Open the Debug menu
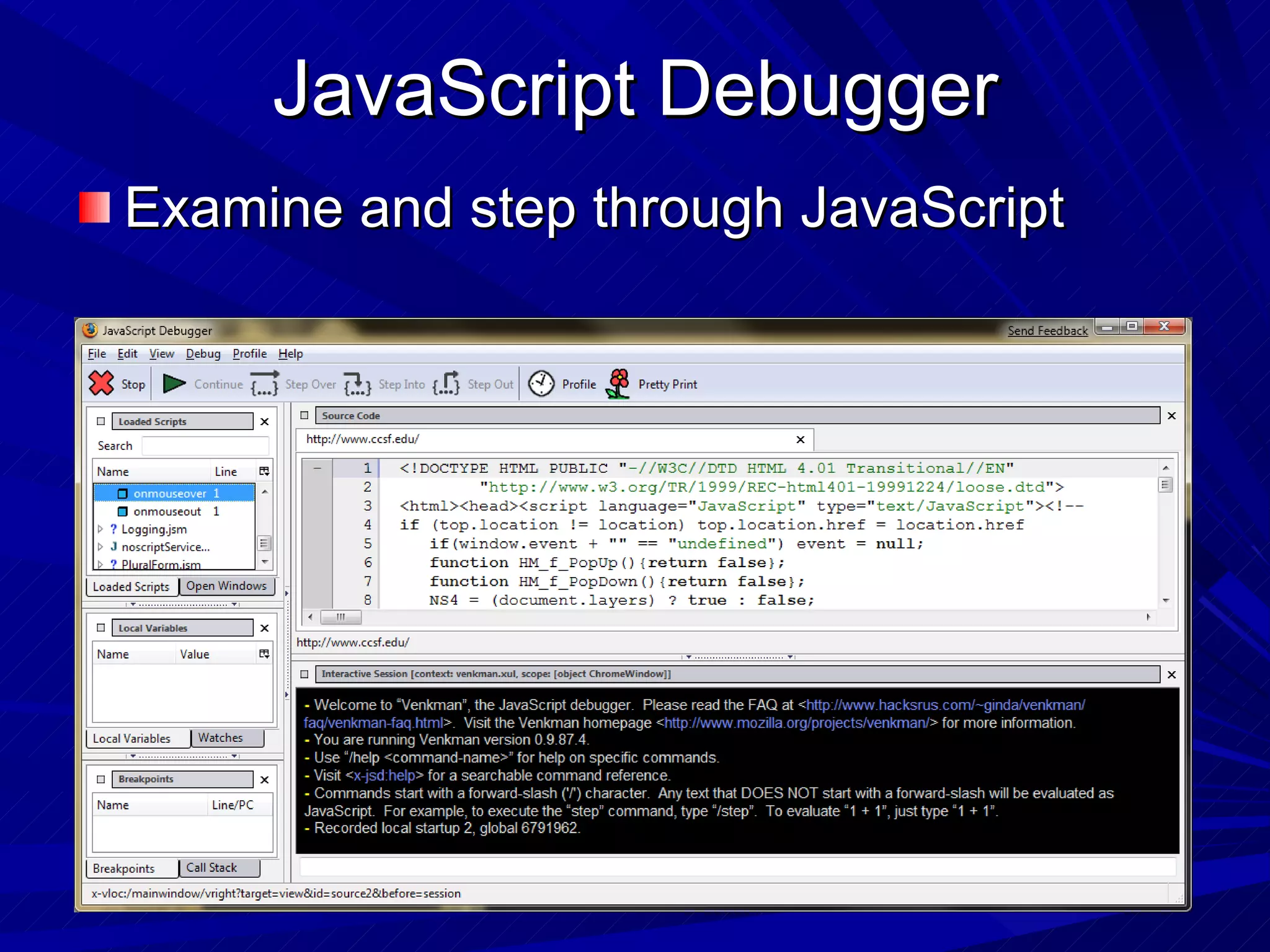 (203, 354)
